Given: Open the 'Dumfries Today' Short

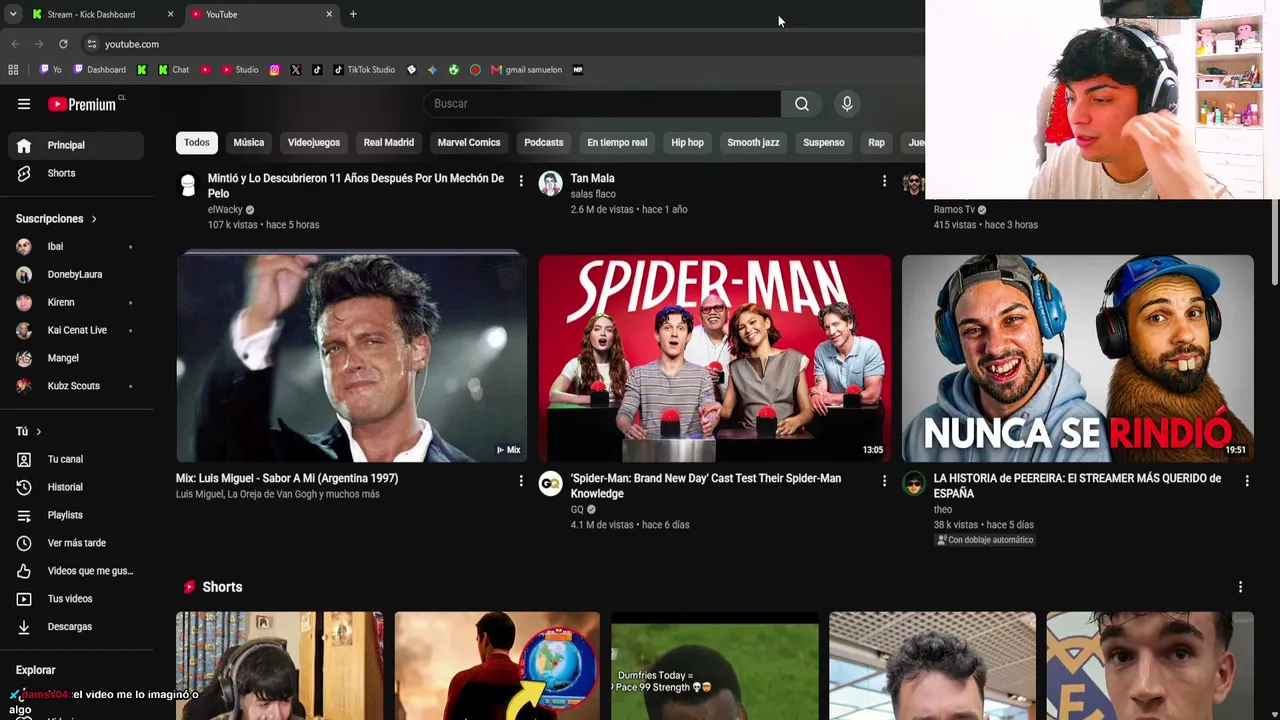Looking at the screenshot, I should click(x=715, y=666).
